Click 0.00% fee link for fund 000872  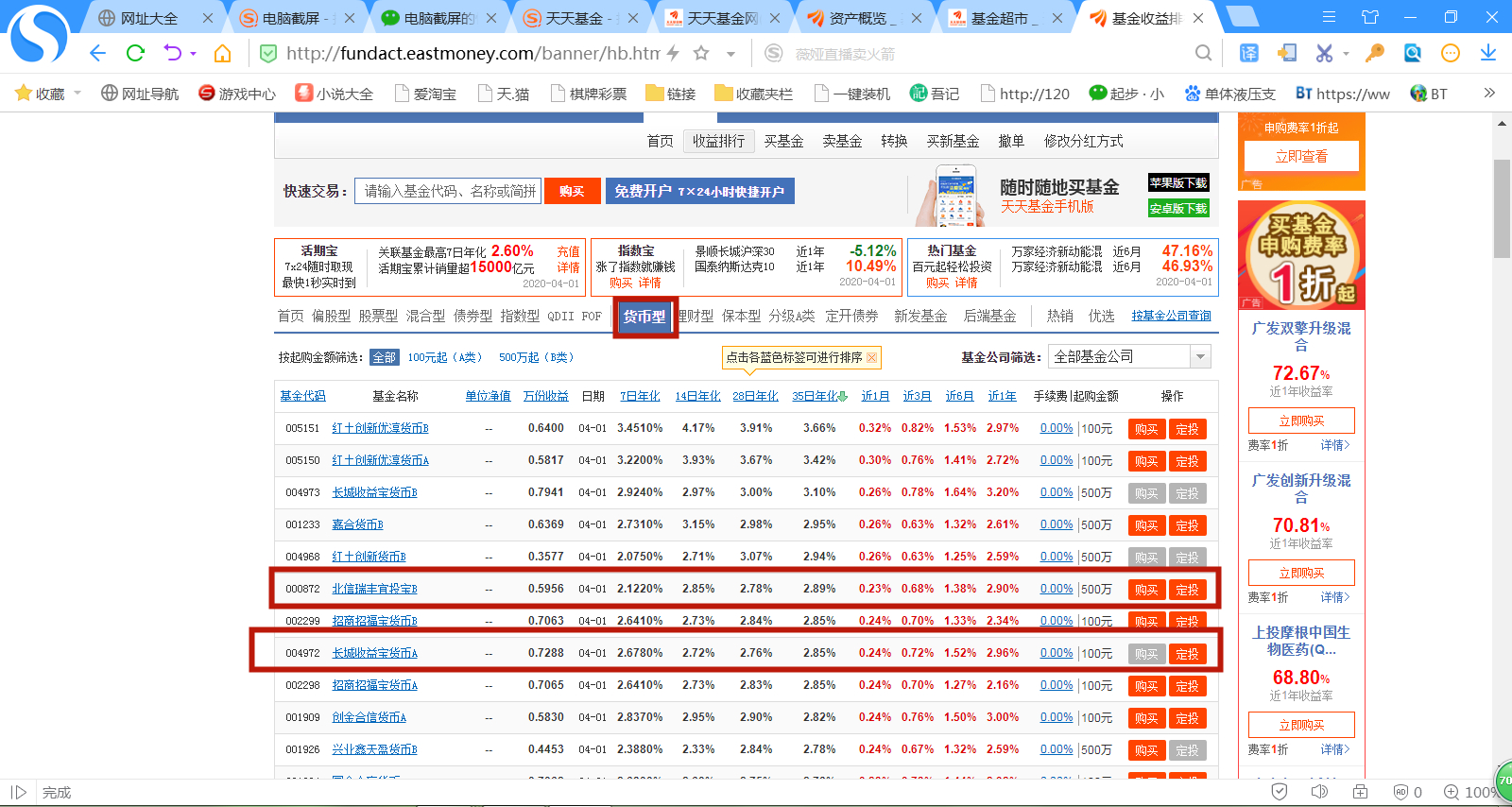coord(1057,589)
